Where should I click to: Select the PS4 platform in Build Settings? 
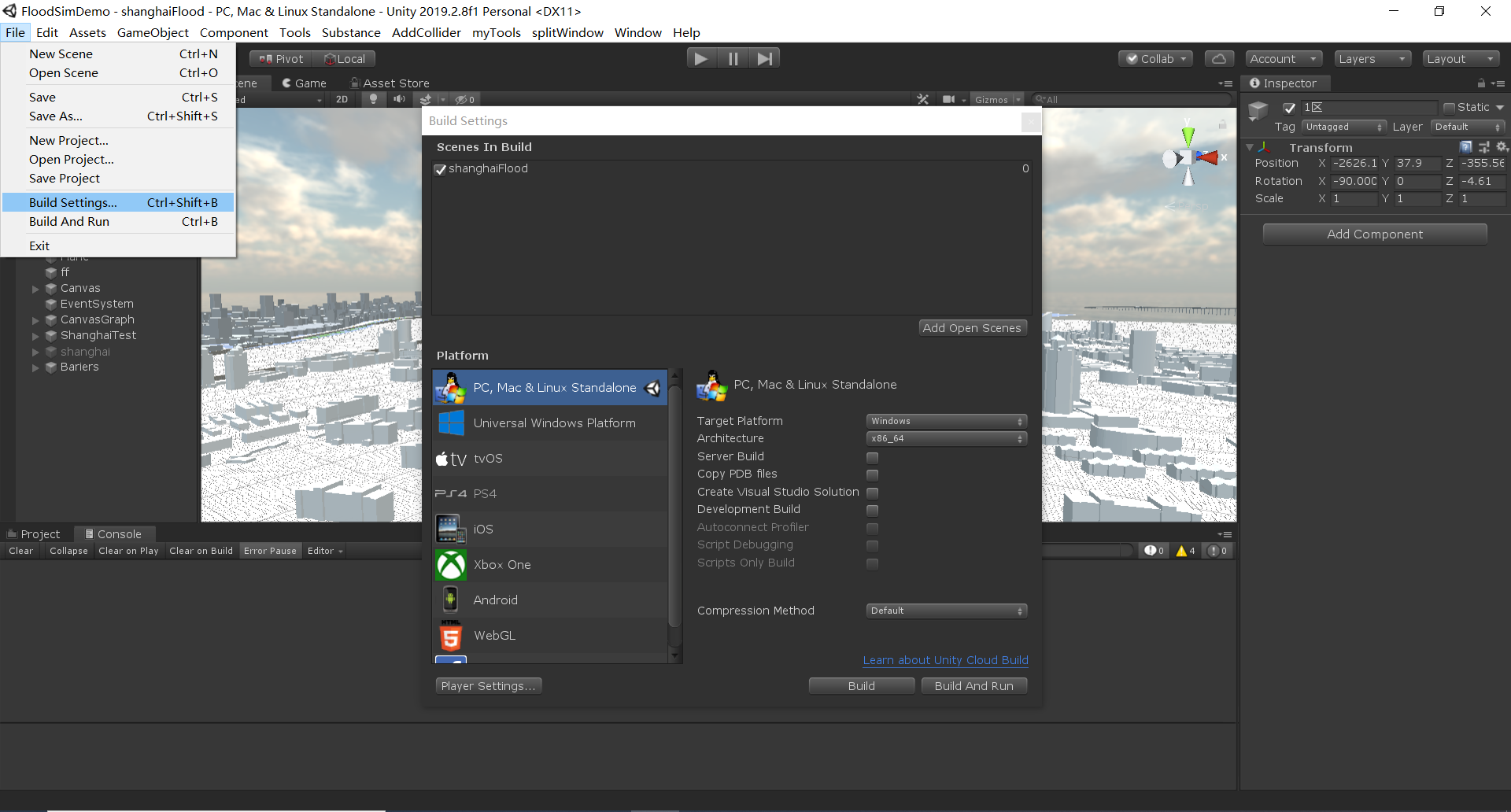(x=550, y=493)
